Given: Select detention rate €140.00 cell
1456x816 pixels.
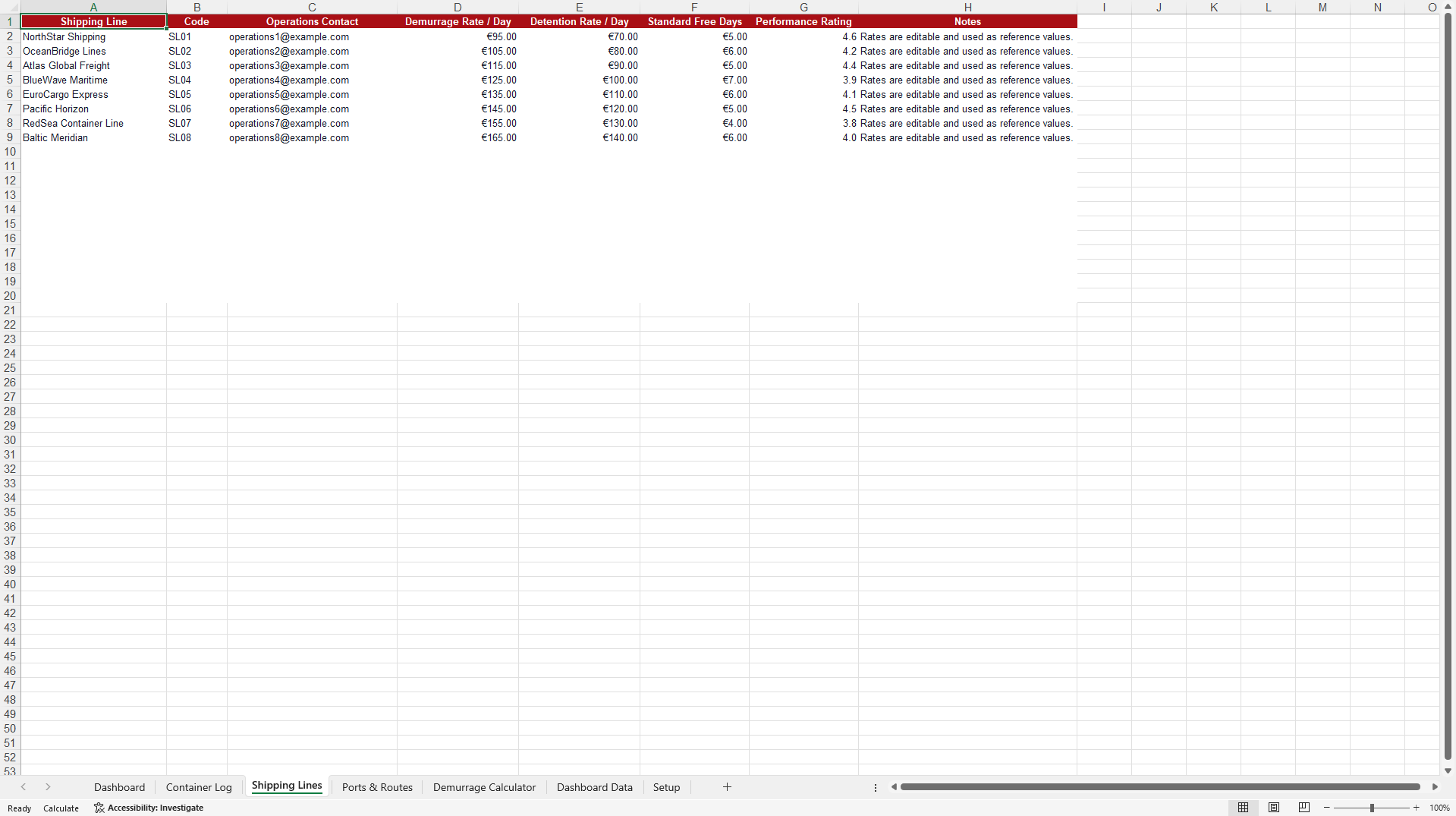Looking at the screenshot, I should pyautogui.click(x=579, y=137).
